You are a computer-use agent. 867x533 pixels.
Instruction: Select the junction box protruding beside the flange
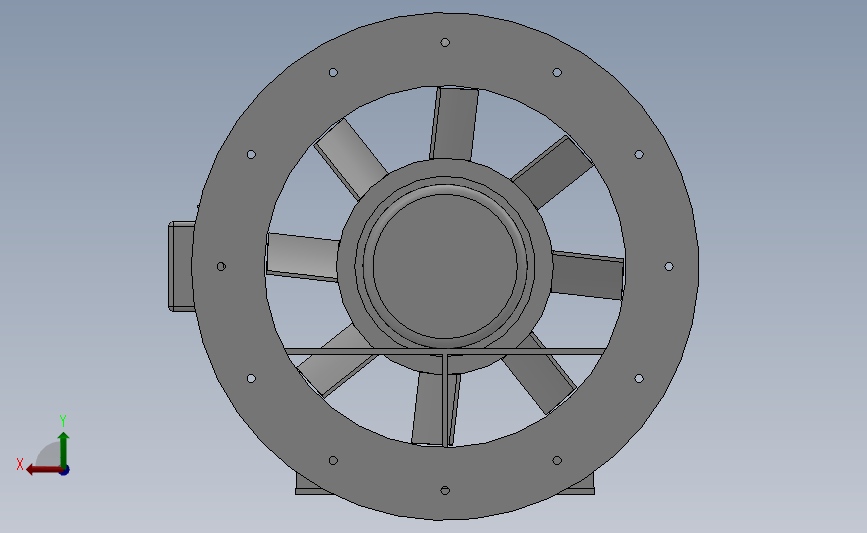(181, 266)
